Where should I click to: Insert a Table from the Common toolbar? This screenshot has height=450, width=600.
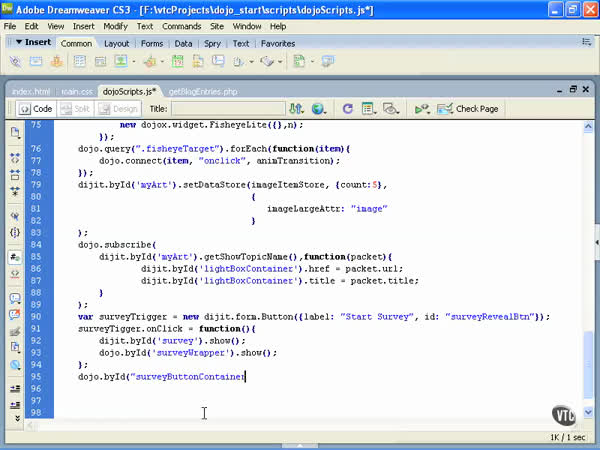click(79, 62)
